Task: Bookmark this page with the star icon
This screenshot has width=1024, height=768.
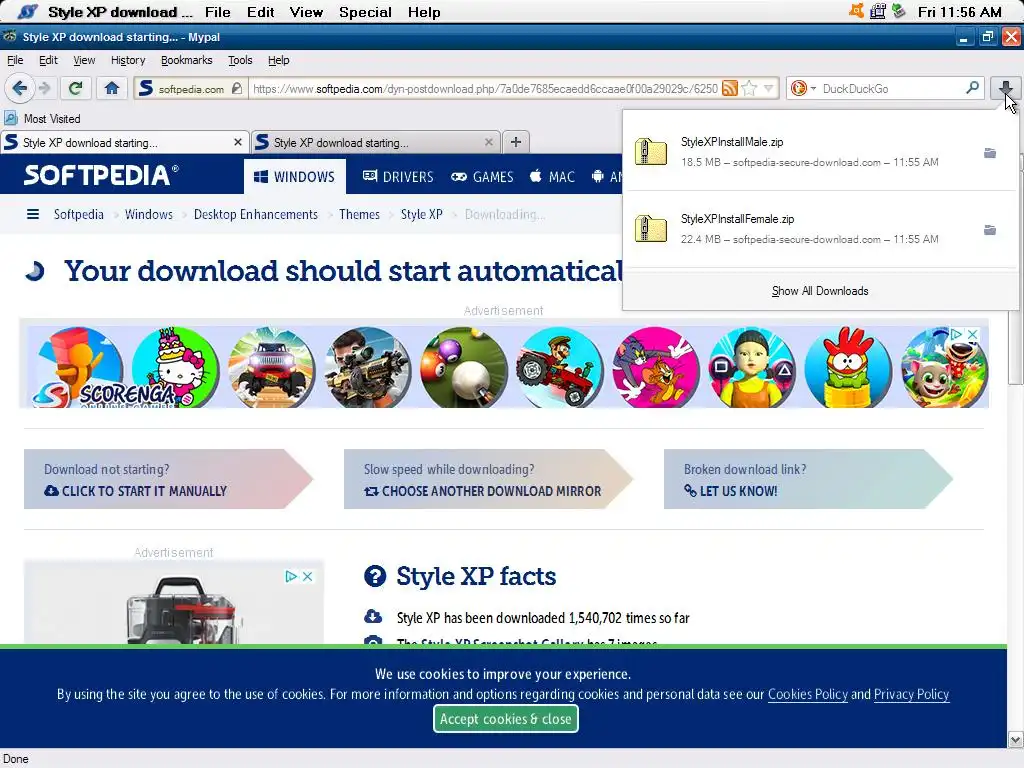Action: point(750,88)
